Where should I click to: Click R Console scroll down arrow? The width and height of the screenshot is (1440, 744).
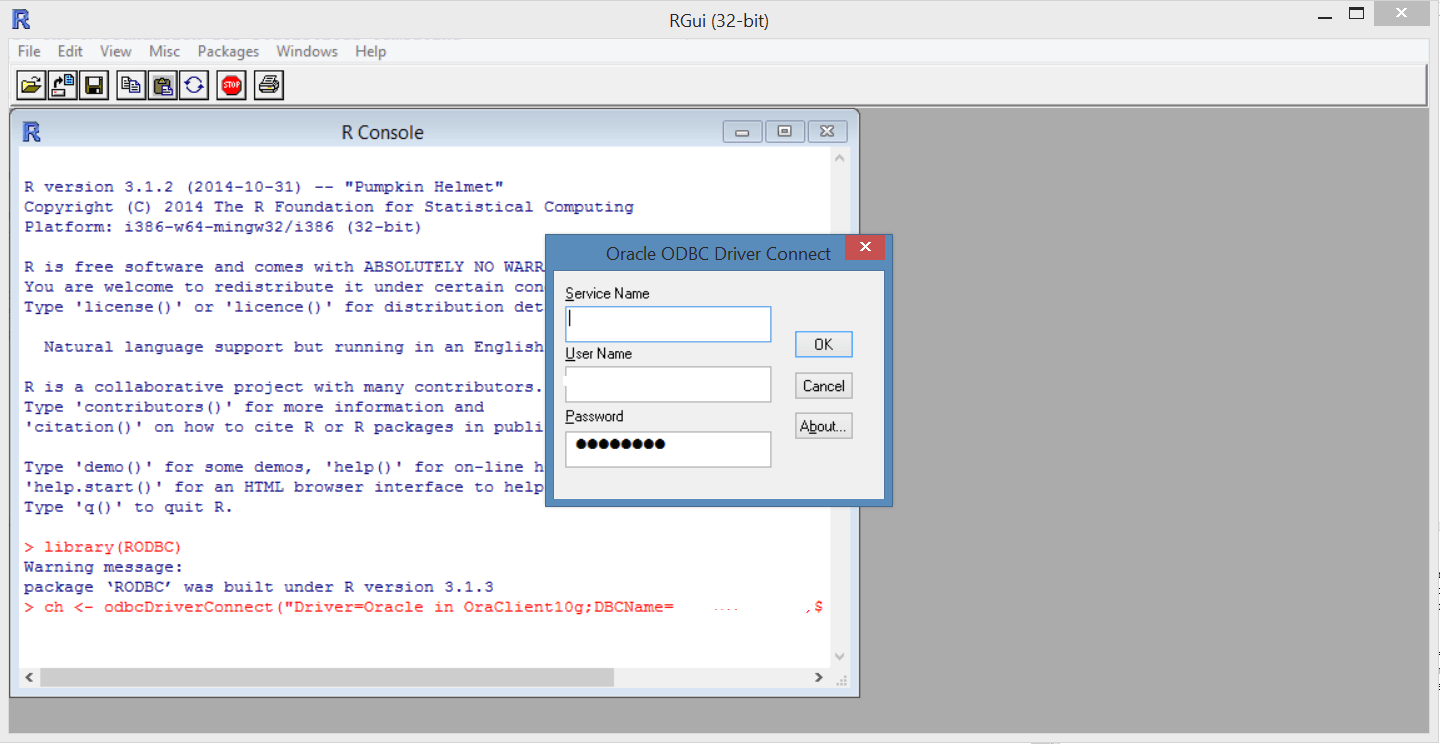tap(839, 656)
